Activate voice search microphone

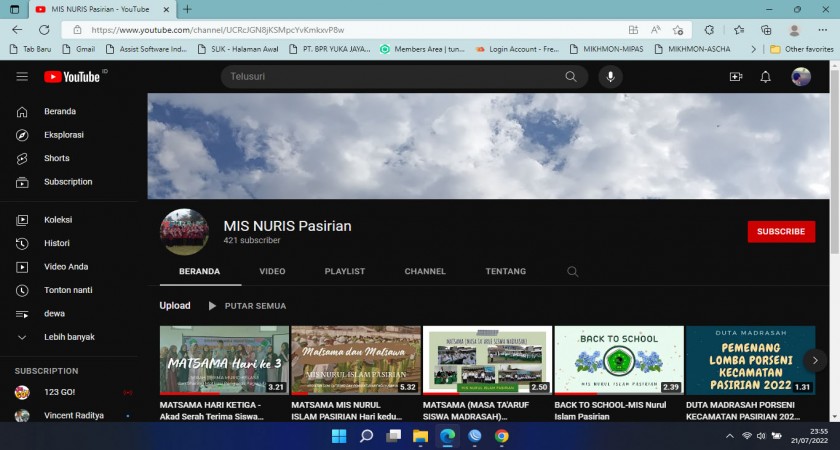click(610, 77)
